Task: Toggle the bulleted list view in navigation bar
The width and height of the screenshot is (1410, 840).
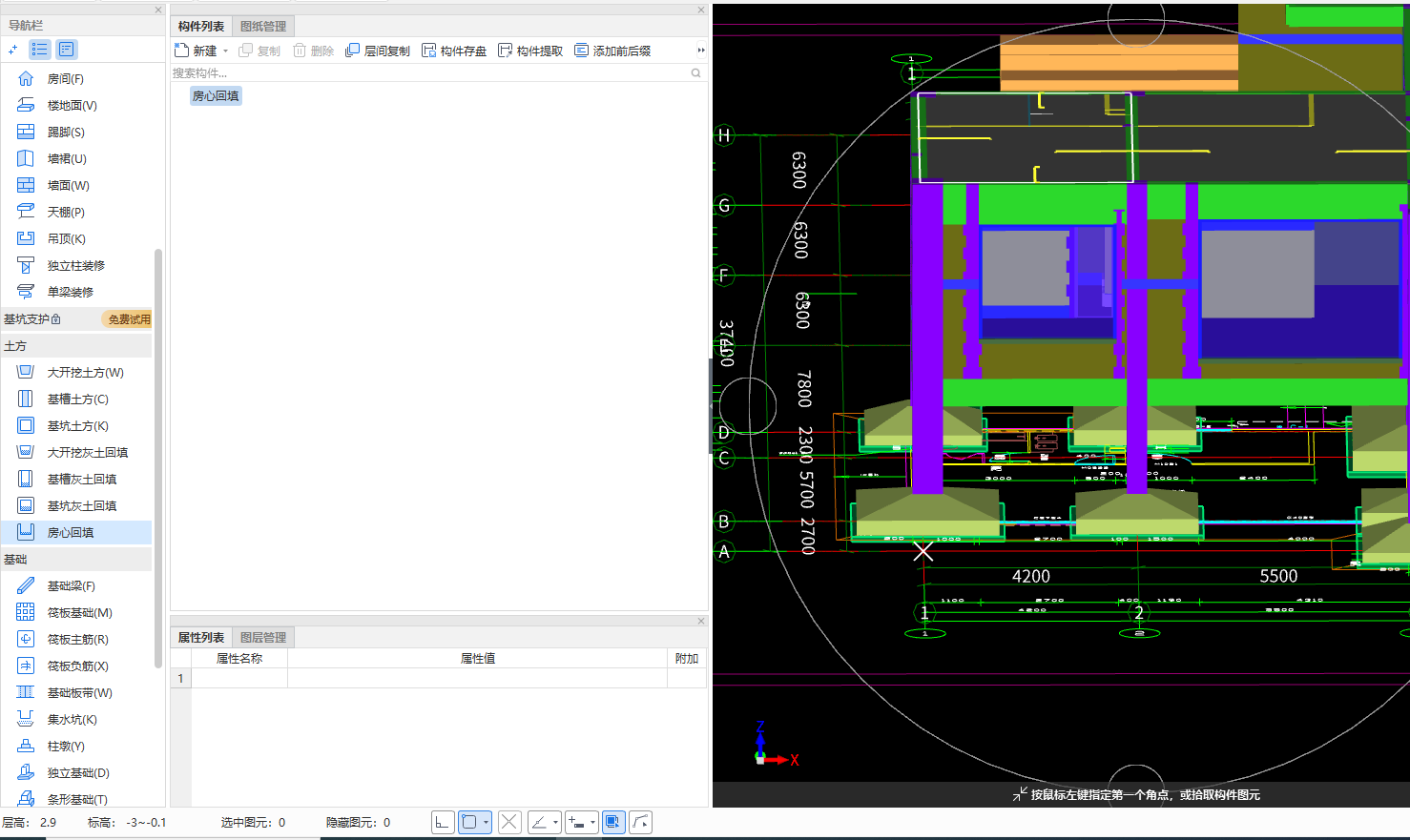Action: pyautogui.click(x=40, y=50)
